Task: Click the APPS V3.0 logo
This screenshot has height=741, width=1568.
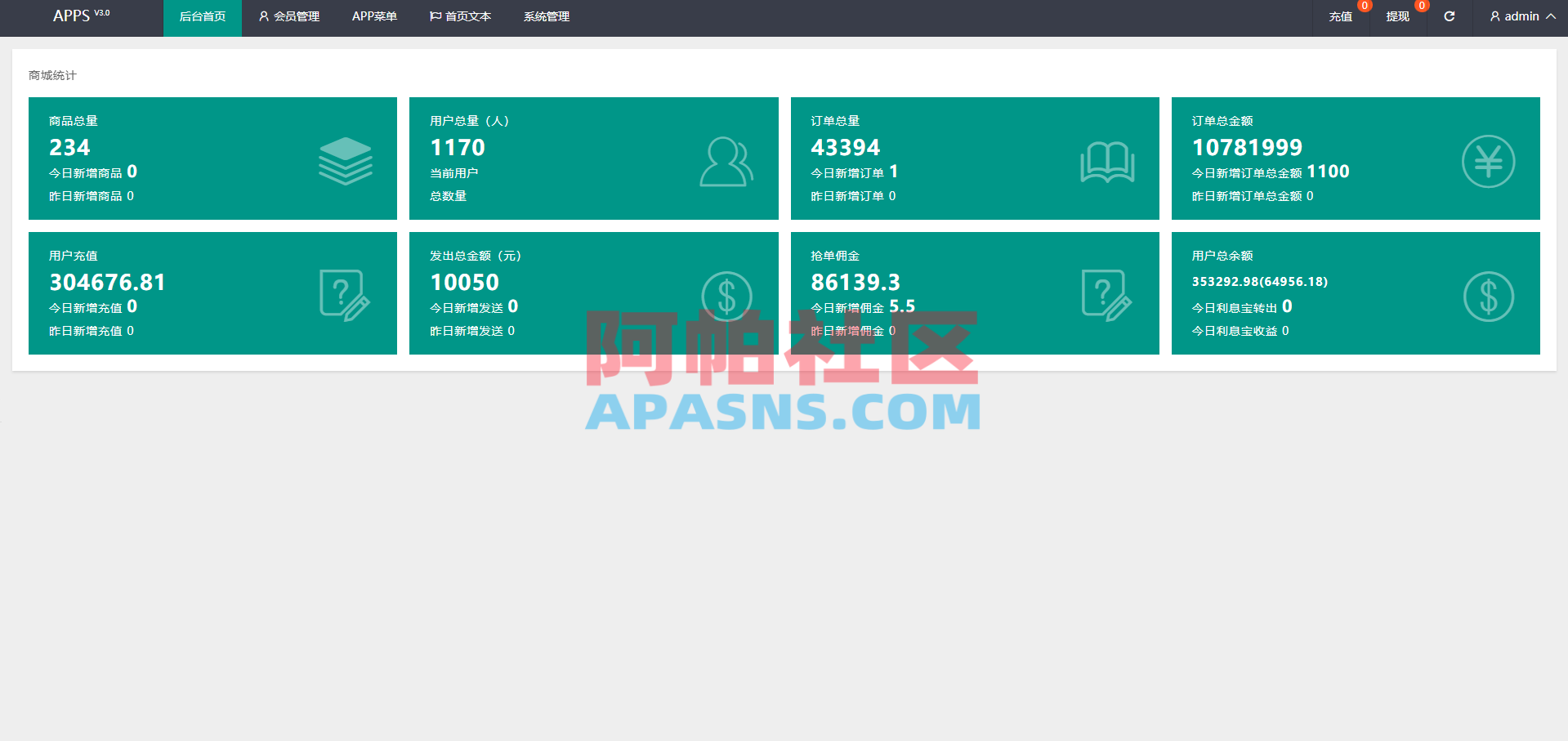Action: [x=82, y=16]
